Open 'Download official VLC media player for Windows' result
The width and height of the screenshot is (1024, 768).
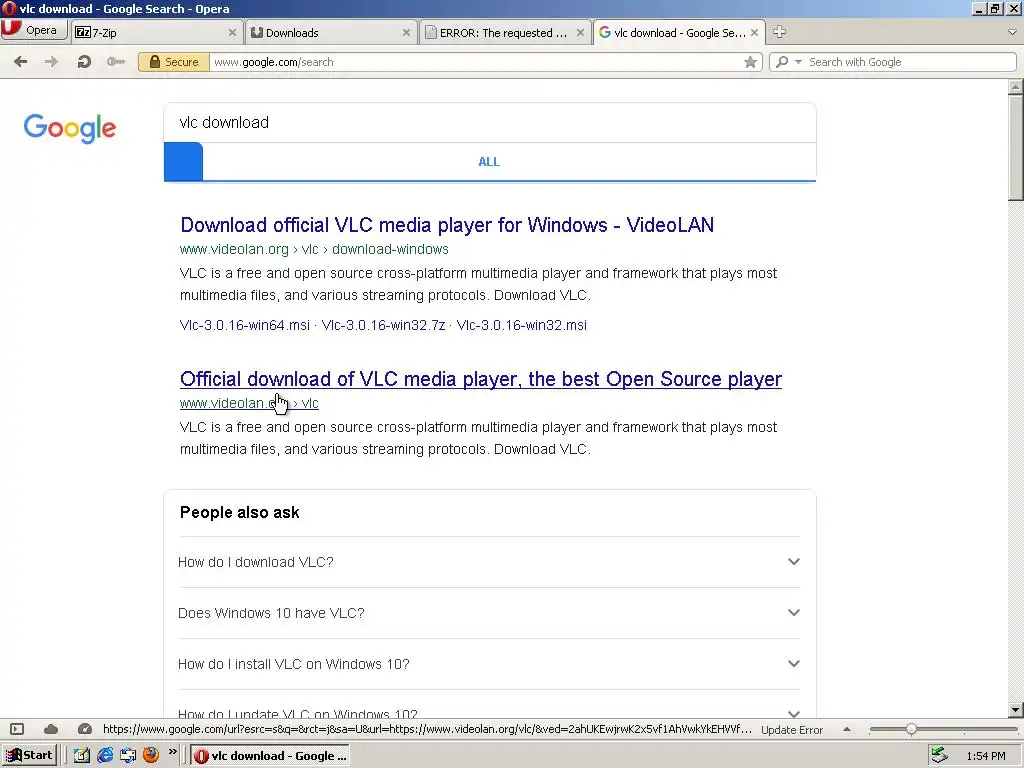pyautogui.click(x=447, y=225)
